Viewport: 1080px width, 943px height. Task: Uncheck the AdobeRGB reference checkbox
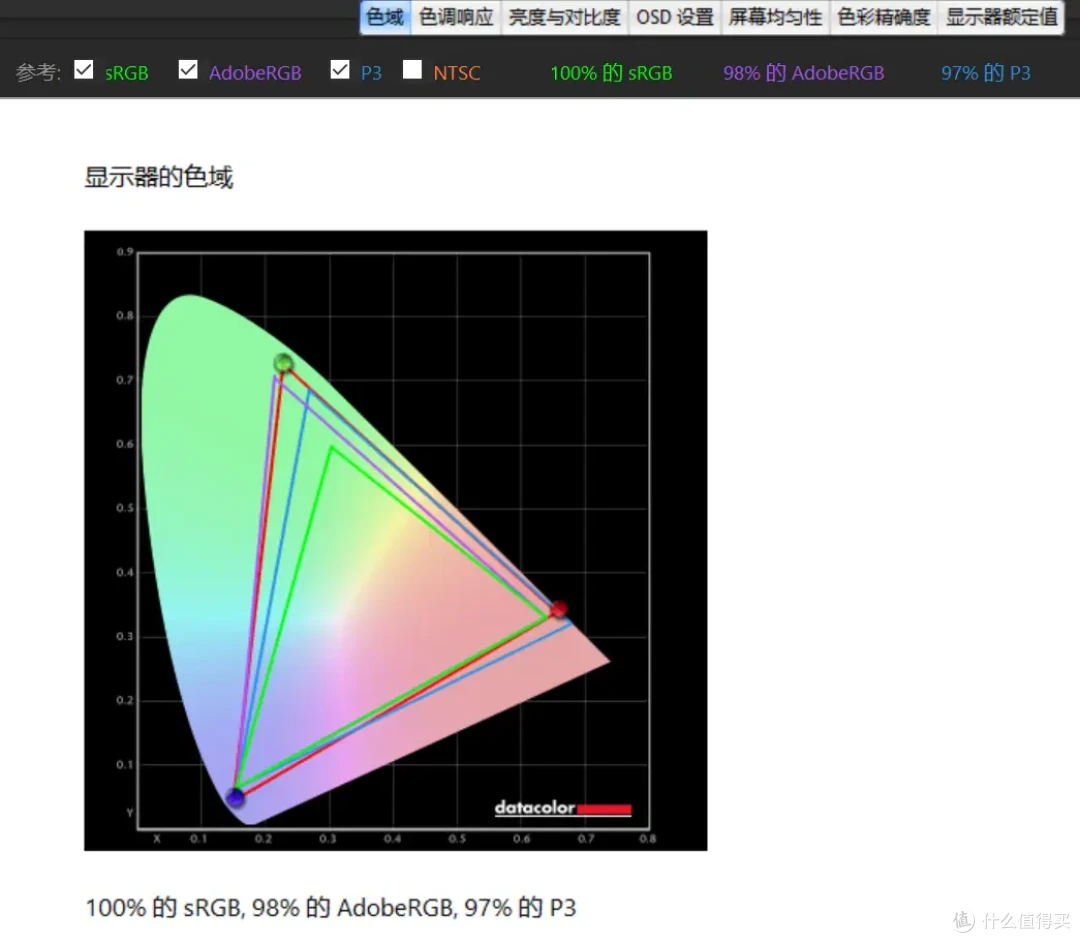point(188,70)
